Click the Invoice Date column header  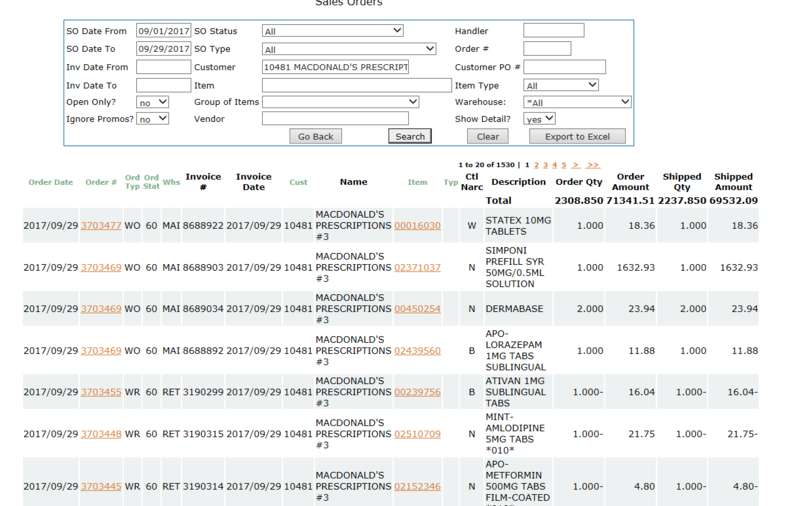point(254,182)
